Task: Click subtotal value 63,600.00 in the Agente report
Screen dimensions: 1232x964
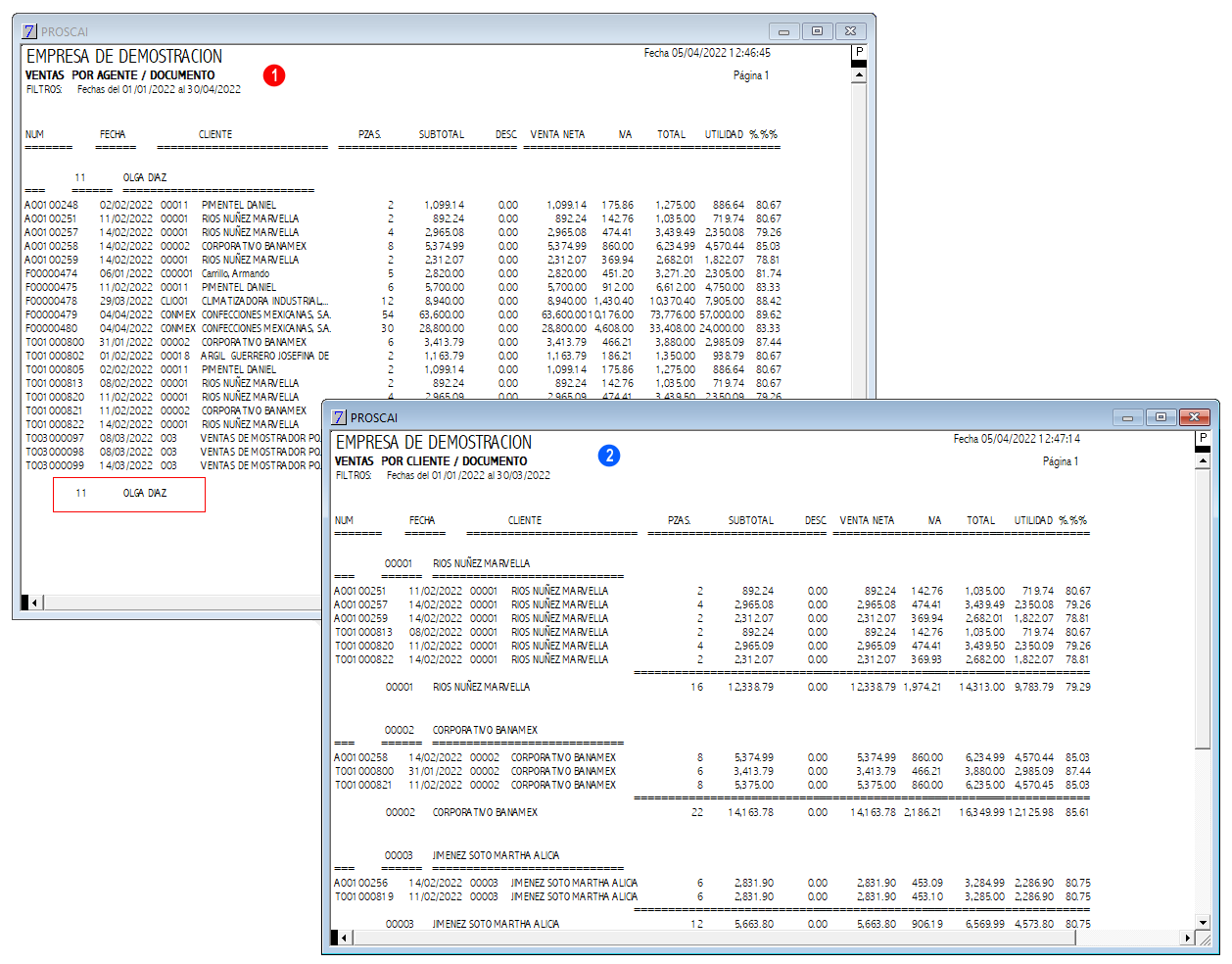Action: pos(442,314)
